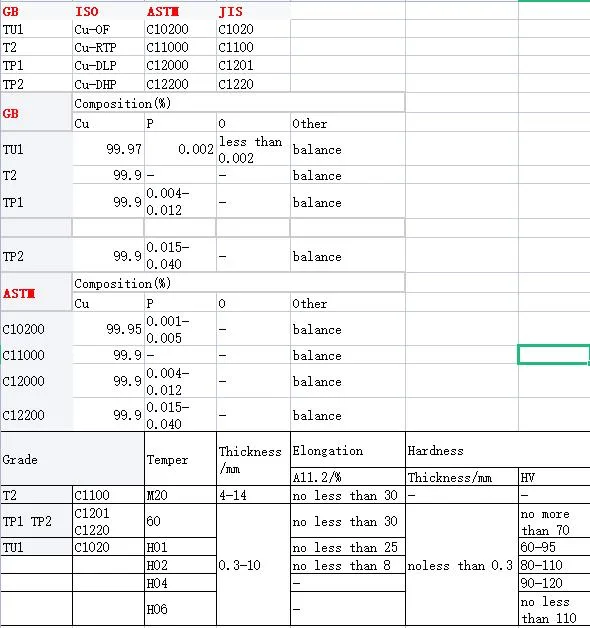Screen dimensions: 590x628
Task: Select the empty green-outlined active cell
Action: 553,355
